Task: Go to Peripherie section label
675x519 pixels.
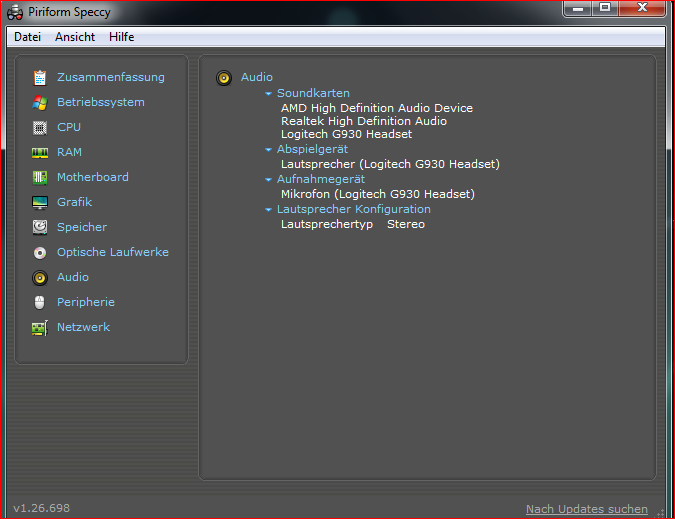Action: click(86, 302)
